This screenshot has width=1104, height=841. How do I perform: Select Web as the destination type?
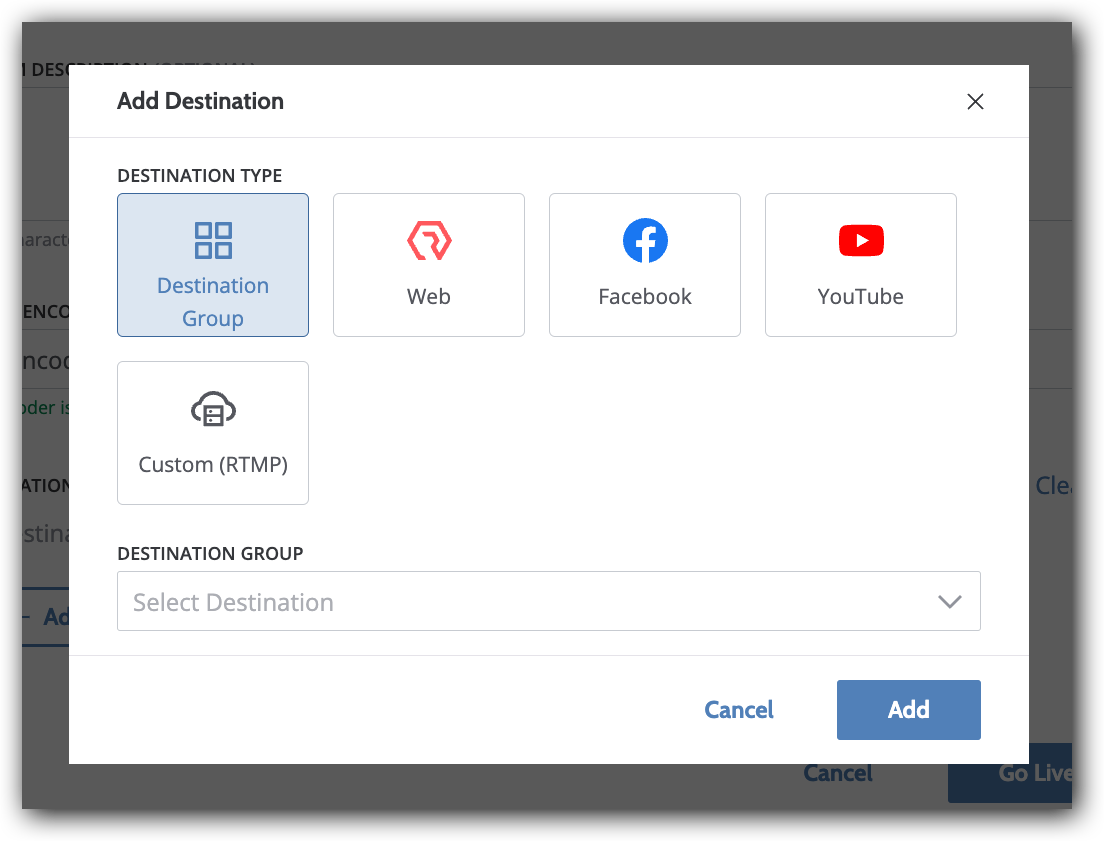coord(428,265)
